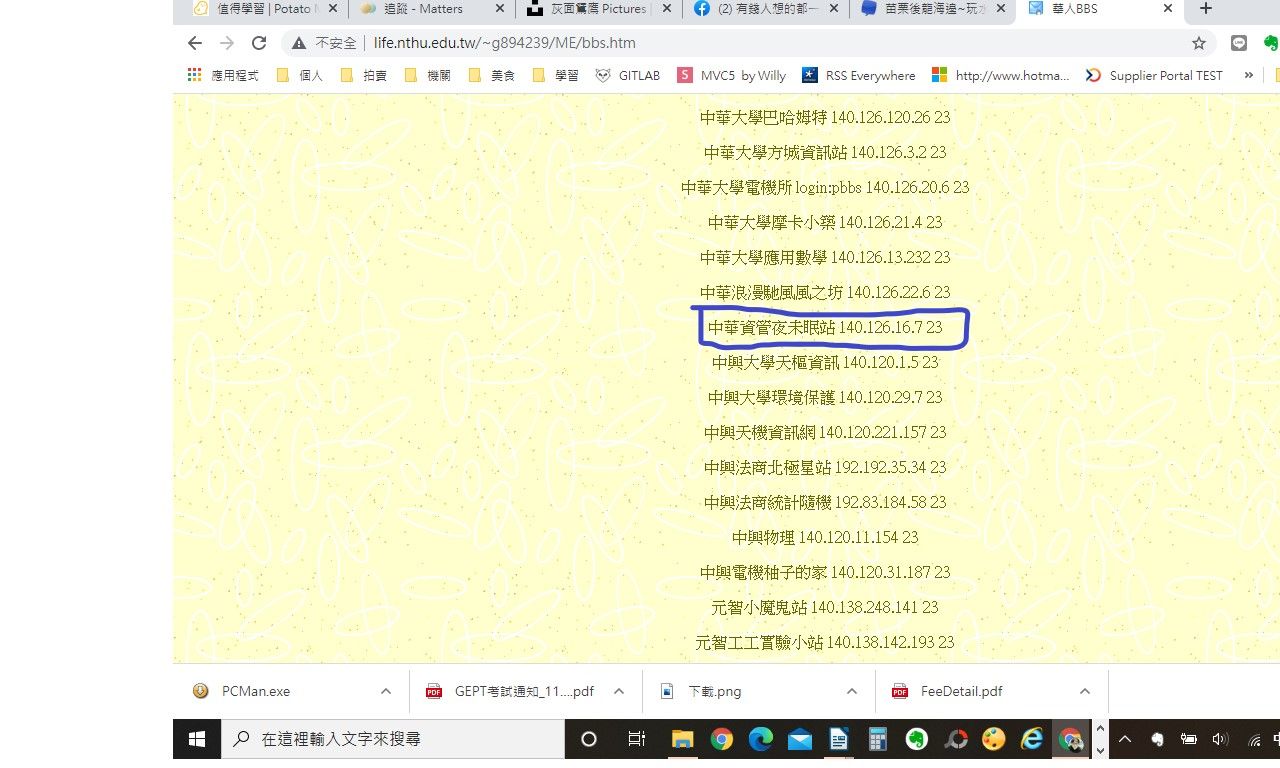Open the Mail app from taskbar
1280x768 pixels.
800,739
